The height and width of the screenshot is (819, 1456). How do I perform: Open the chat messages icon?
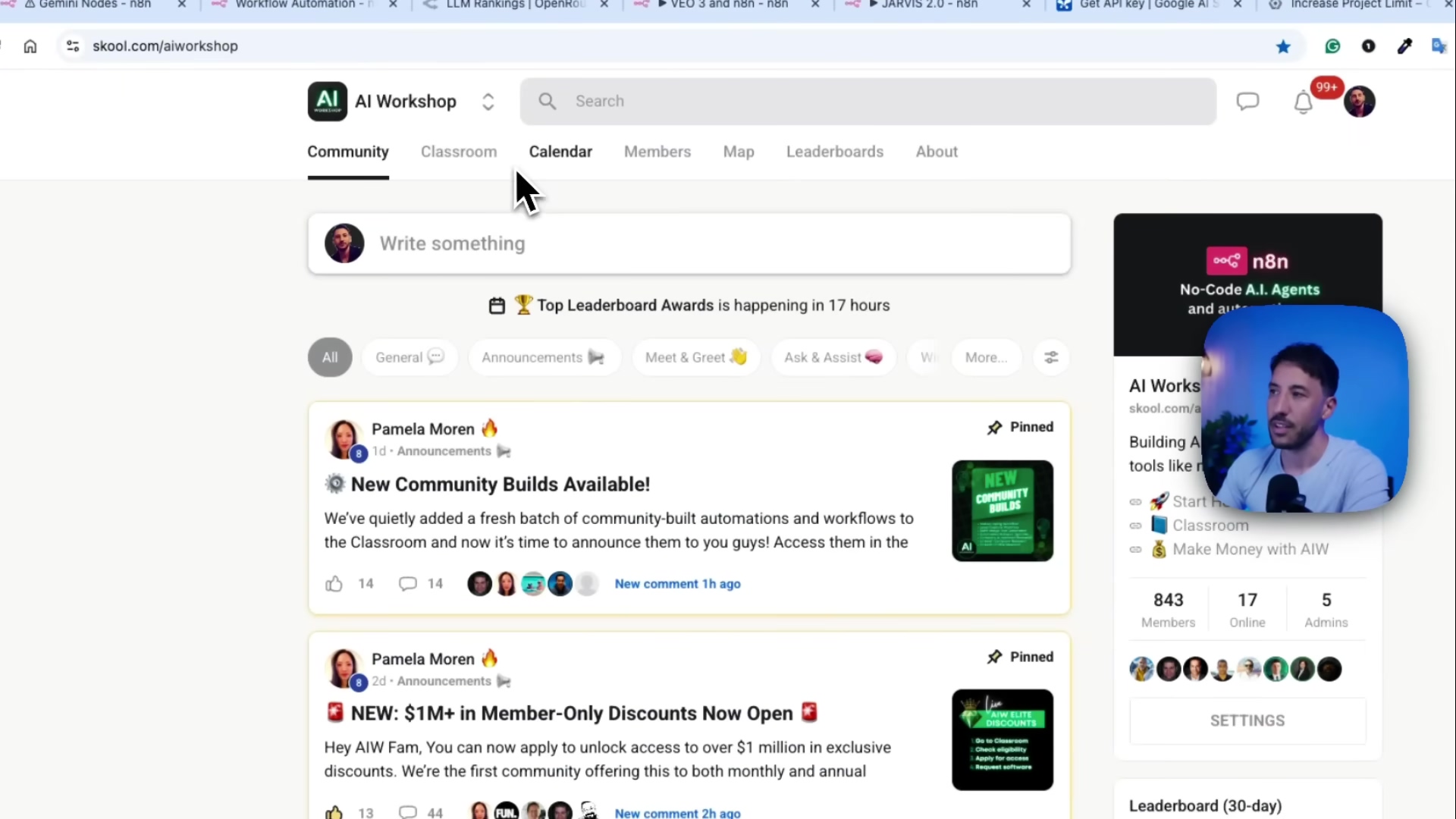[1247, 102]
